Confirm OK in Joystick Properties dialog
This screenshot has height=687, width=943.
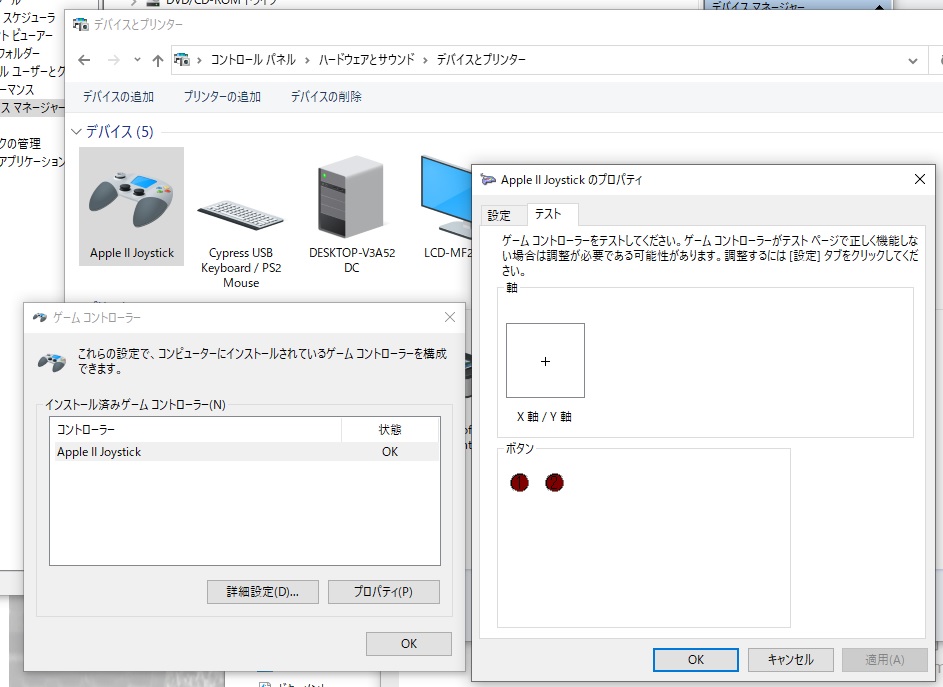point(695,659)
